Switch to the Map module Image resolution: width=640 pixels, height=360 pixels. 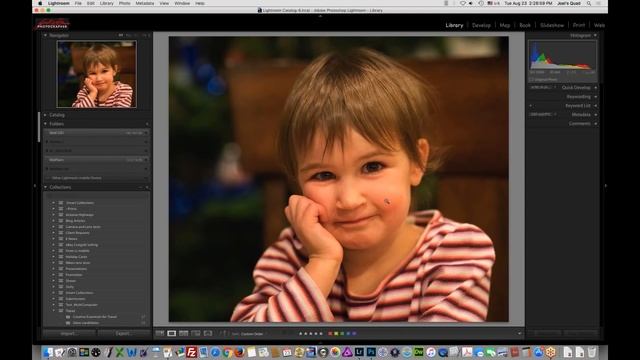[x=505, y=25]
